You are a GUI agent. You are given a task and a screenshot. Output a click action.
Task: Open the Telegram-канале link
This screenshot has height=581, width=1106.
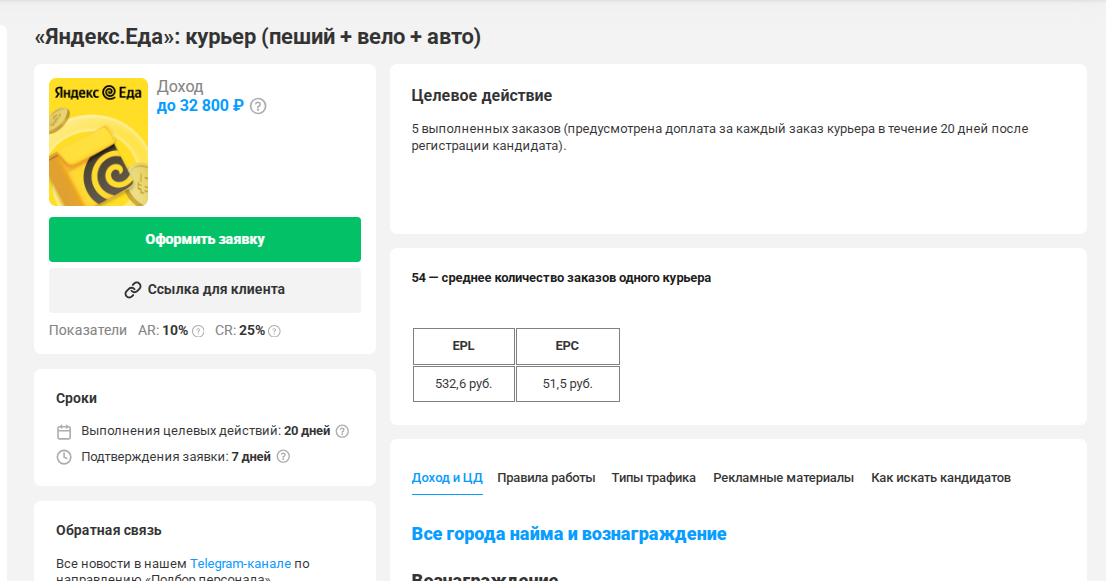tap(240, 563)
